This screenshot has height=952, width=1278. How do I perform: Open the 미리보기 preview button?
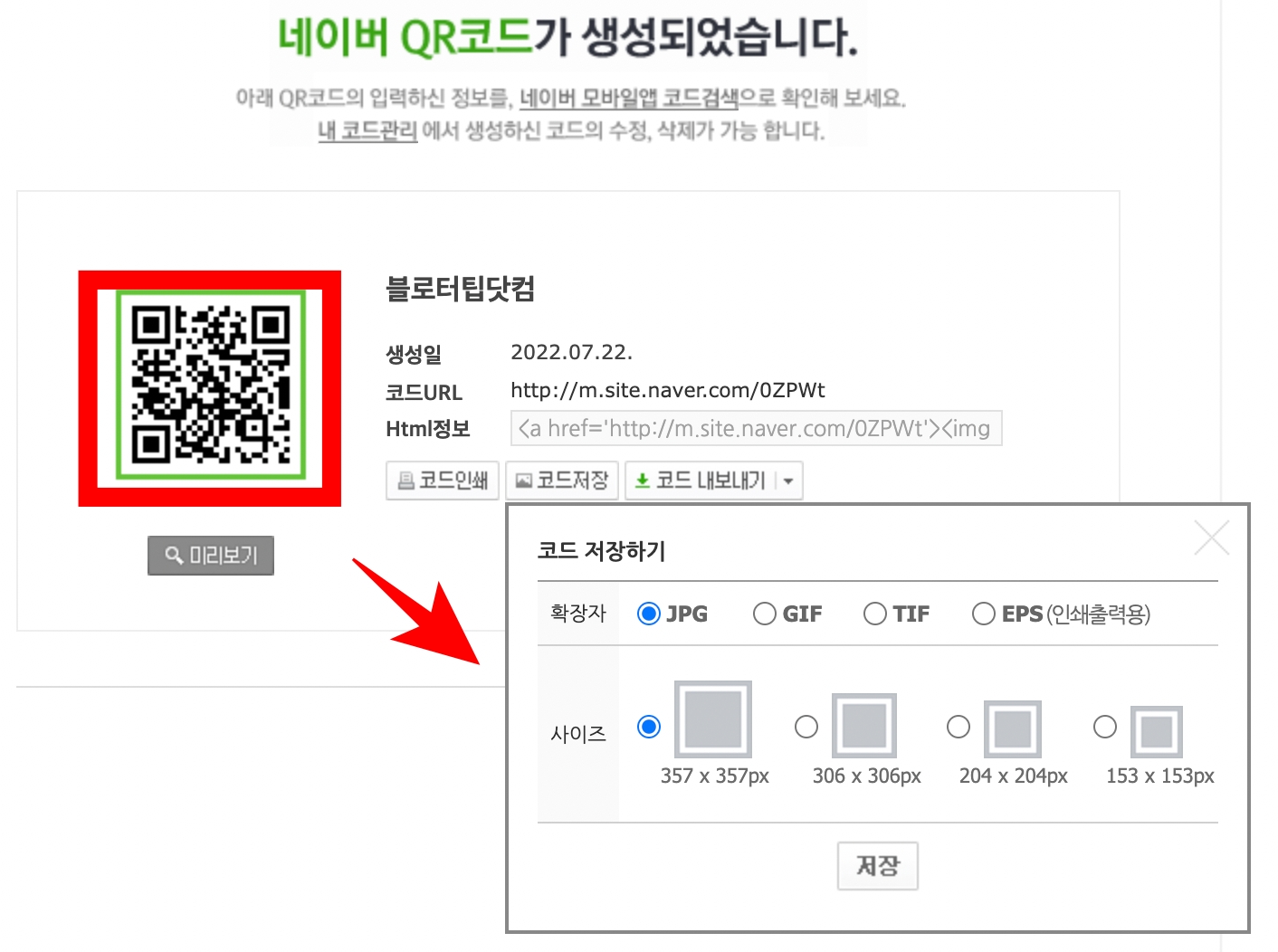(x=211, y=556)
